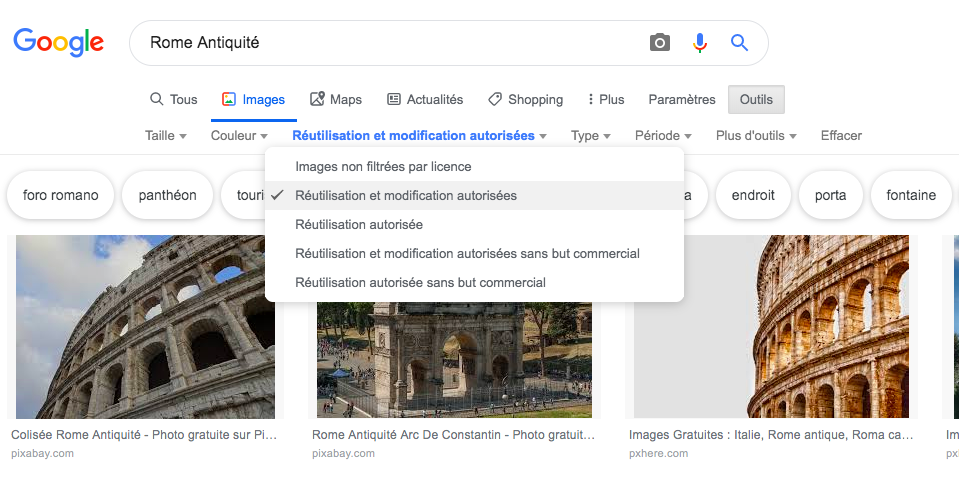The image size is (959, 479).
Task: Go to the Actualités tab
Action: coord(425,99)
